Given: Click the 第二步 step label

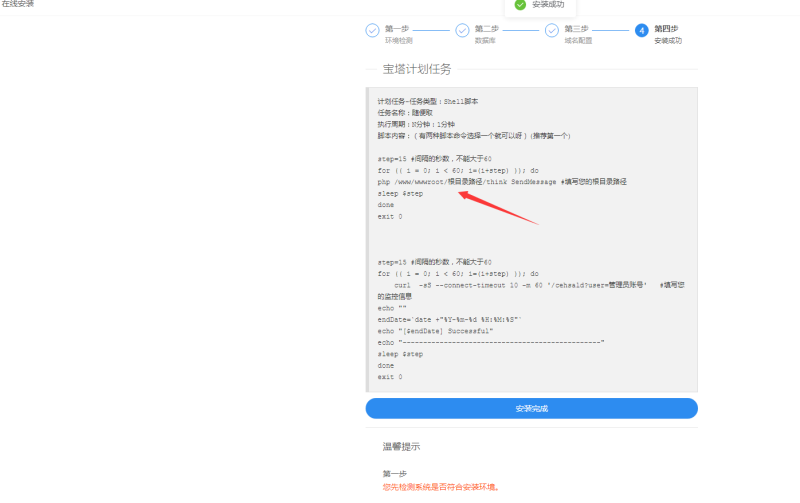Looking at the screenshot, I should [487, 29].
